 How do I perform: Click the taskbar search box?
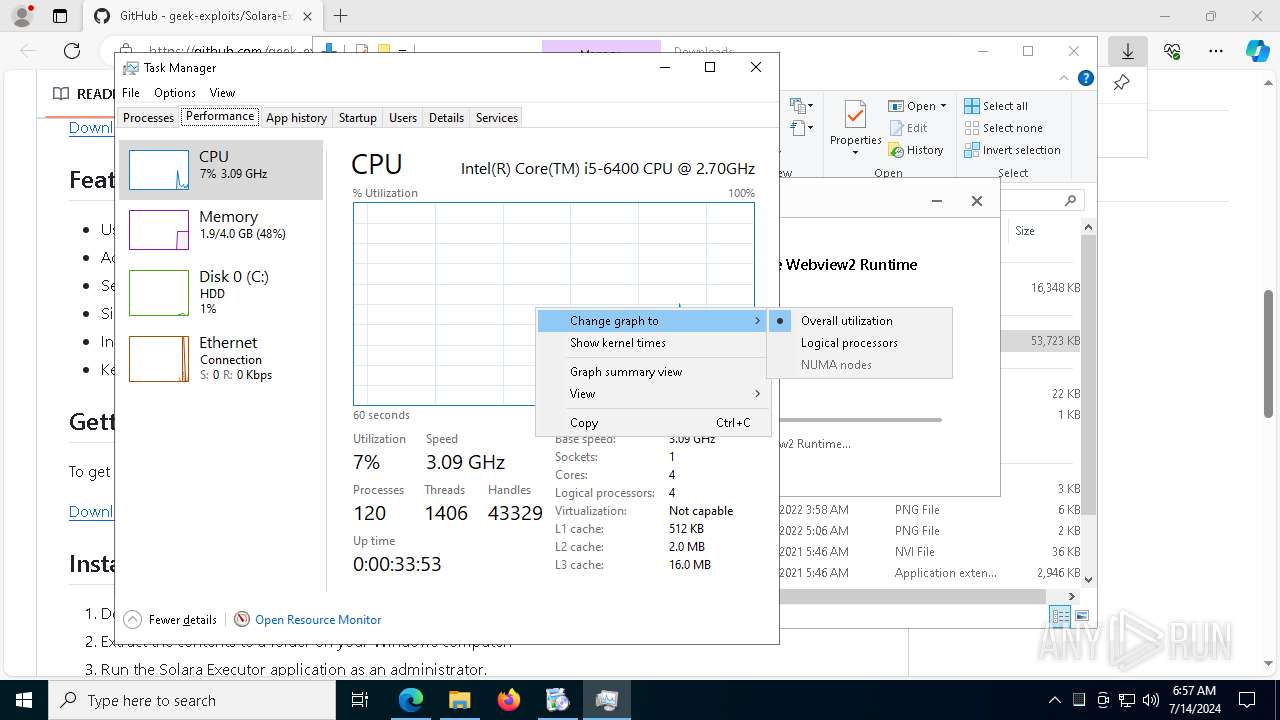[192, 700]
